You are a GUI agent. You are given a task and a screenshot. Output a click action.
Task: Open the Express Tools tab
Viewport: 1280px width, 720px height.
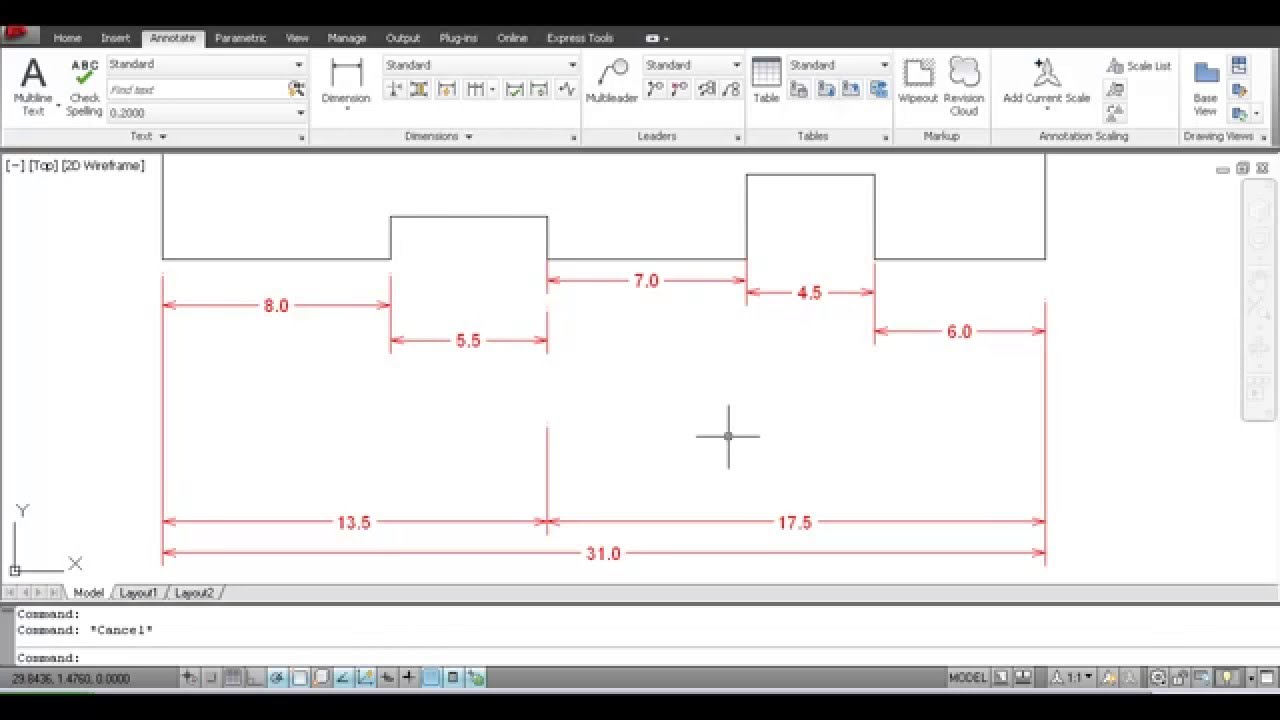(580, 38)
